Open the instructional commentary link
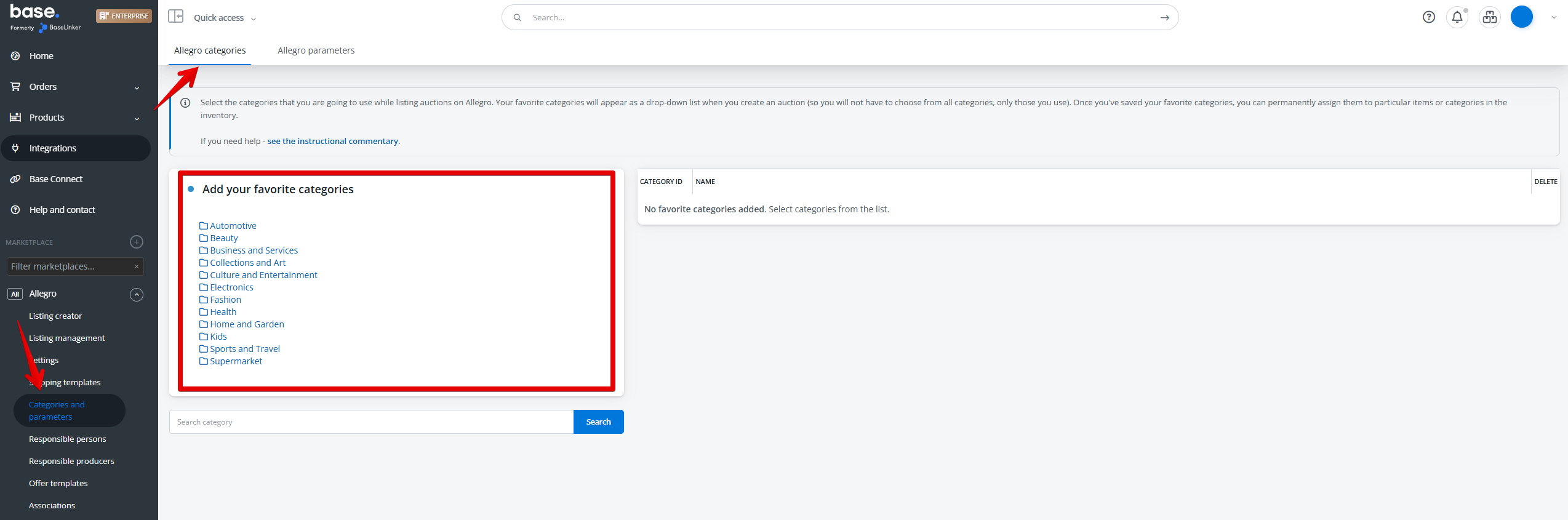The image size is (1568, 520). [x=332, y=141]
